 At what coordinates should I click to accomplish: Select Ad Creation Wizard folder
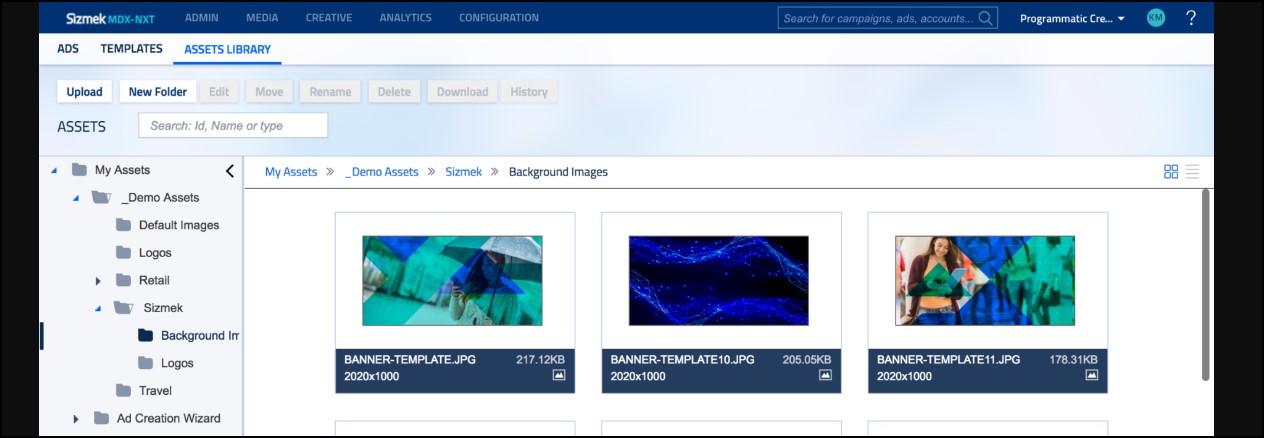click(x=169, y=418)
